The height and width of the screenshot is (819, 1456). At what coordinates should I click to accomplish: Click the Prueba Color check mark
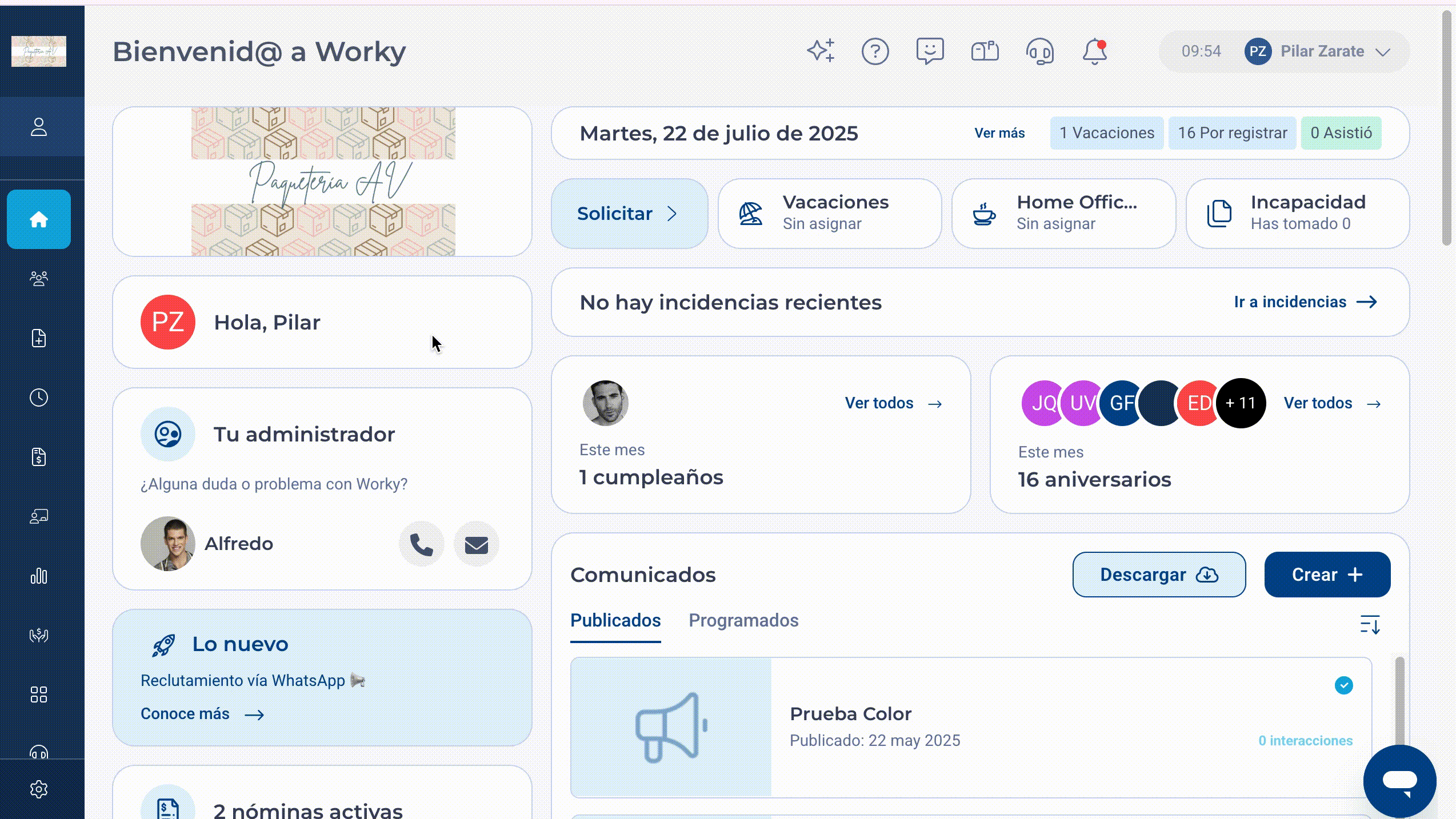coord(1343,685)
